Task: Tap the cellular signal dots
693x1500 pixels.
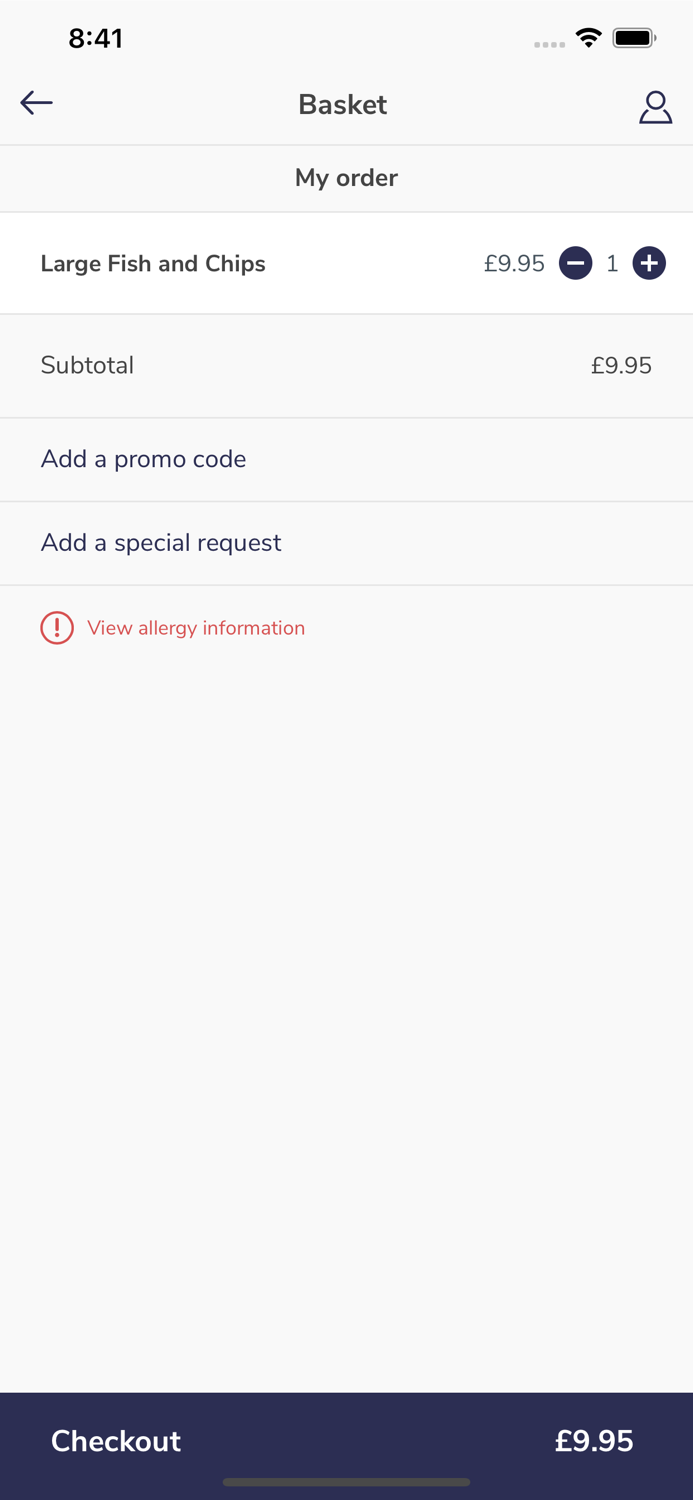Action: 549,44
